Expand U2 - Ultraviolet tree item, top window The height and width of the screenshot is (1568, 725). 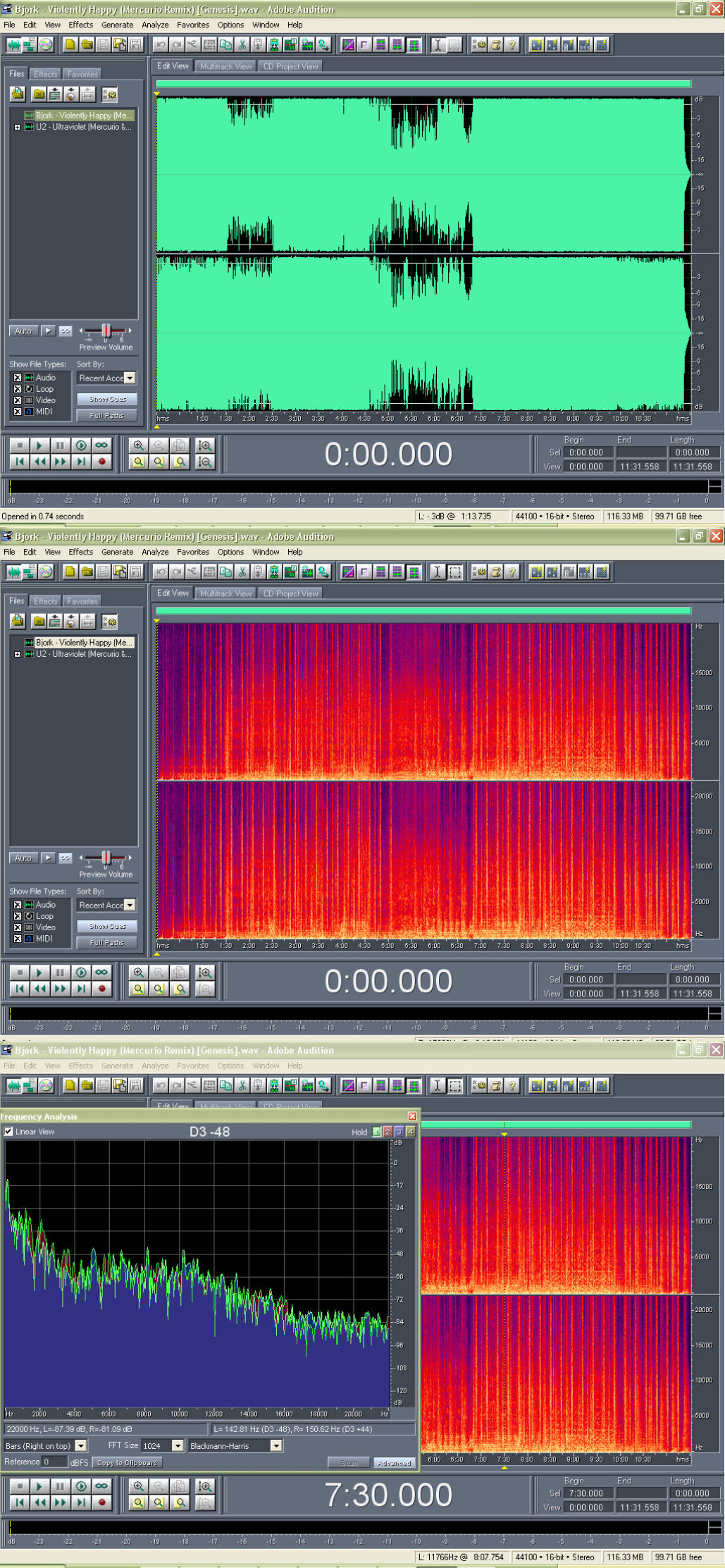17,128
